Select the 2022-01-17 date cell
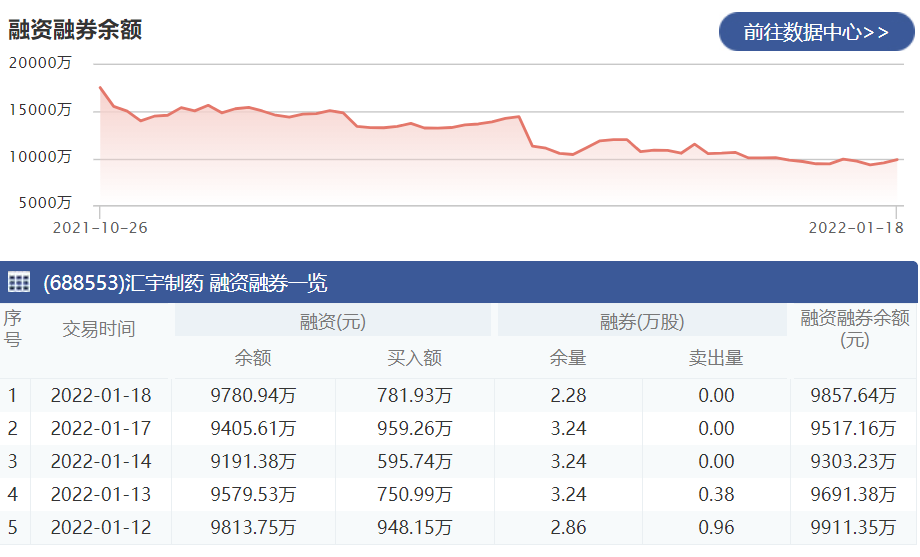 pyautogui.click(x=101, y=428)
